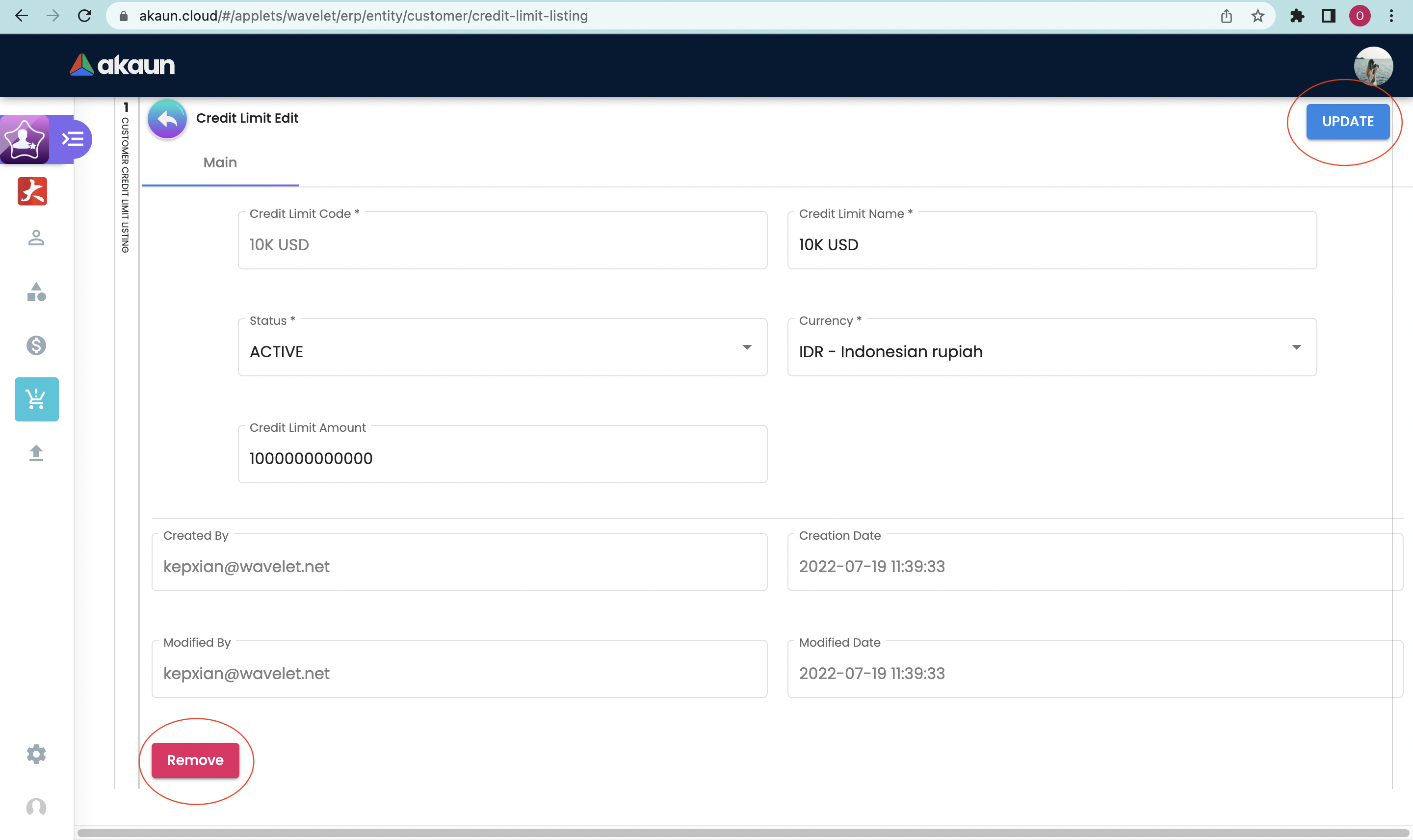
Task: Edit the Credit Limit Name field
Action: (1051, 244)
